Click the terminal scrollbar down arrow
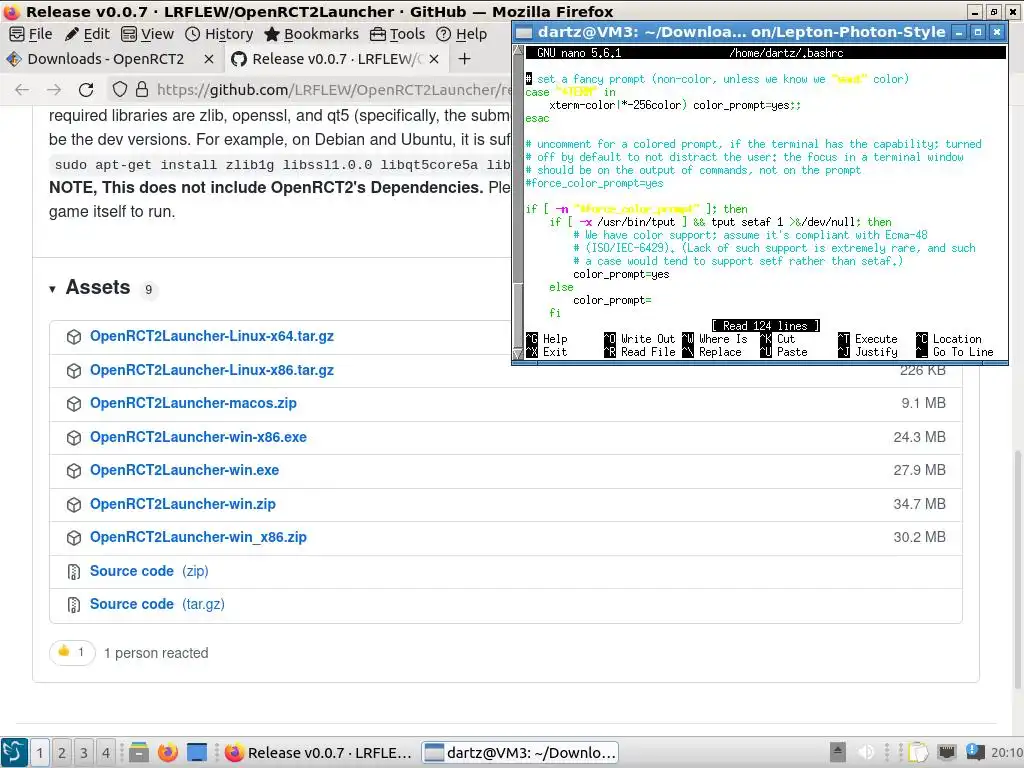 pyautogui.click(x=519, y=353)
